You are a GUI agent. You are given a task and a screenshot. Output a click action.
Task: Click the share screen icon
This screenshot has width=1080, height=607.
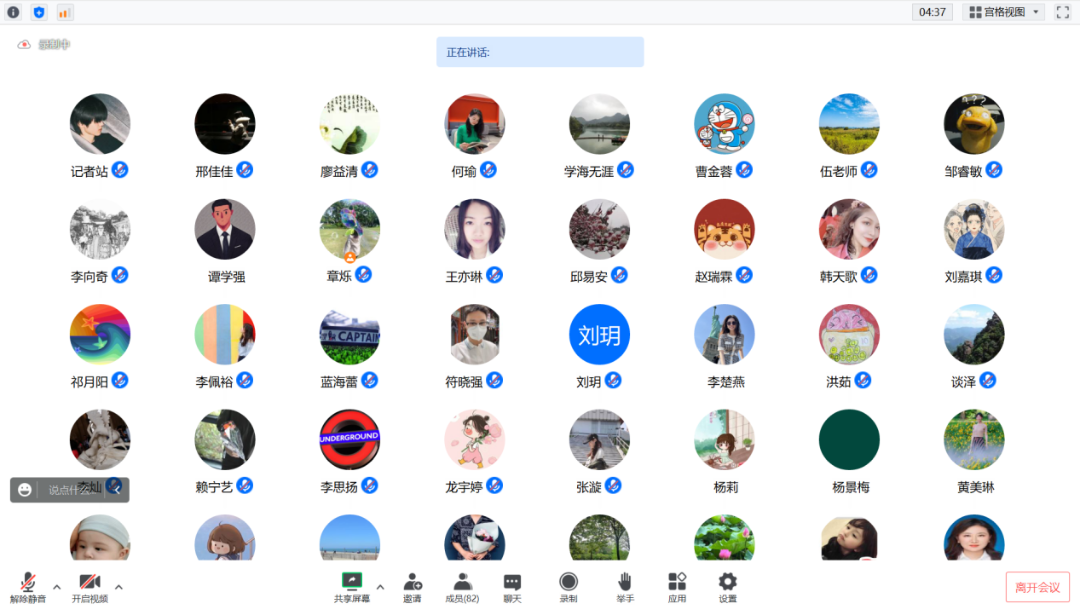[351, 581]
